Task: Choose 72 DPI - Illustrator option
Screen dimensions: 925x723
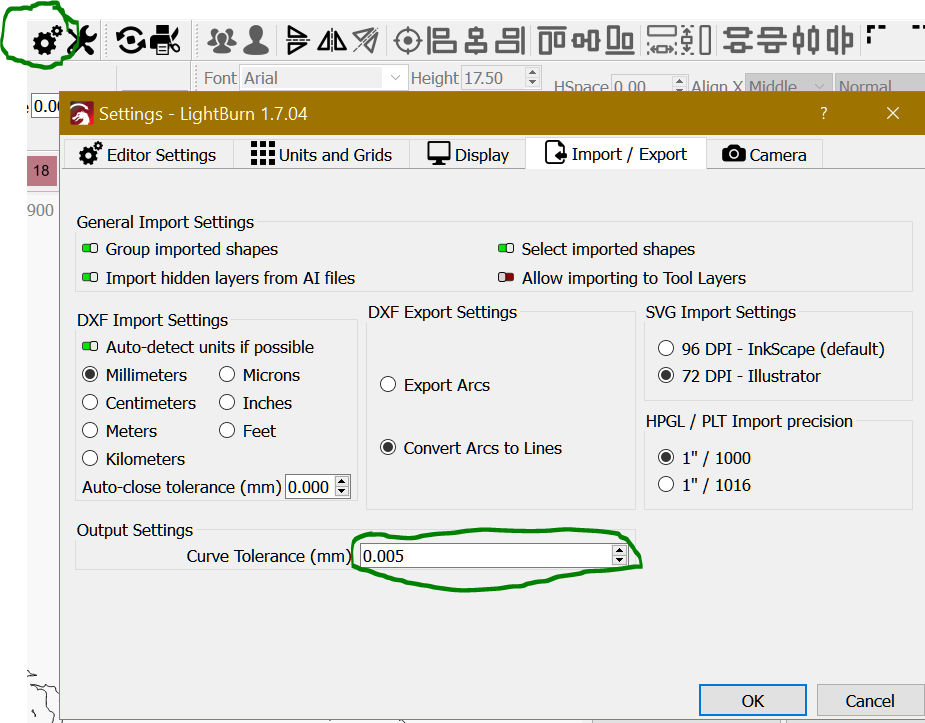Action: coord(666,375)
